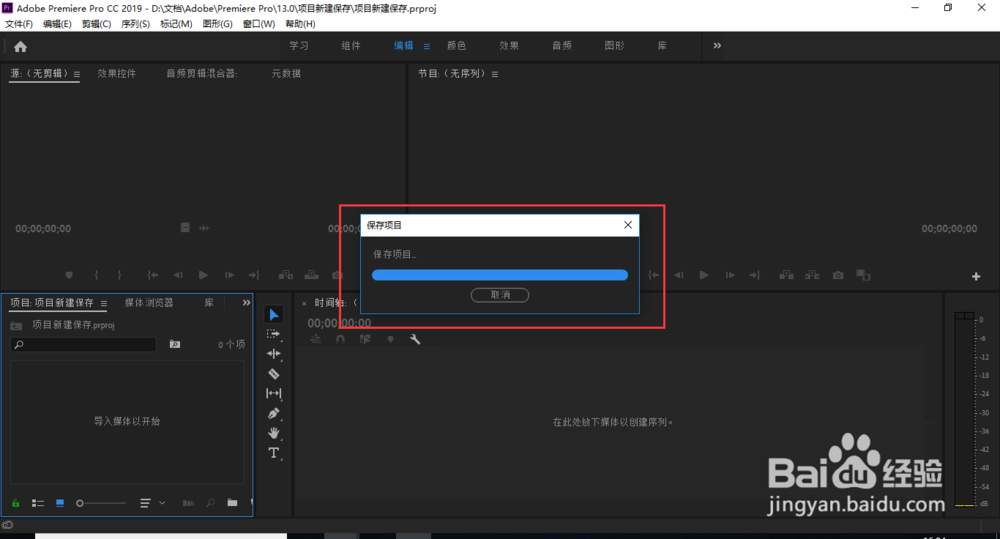Open Markers menu
This screenshot has width=1000, height=539.
[176, 24]
